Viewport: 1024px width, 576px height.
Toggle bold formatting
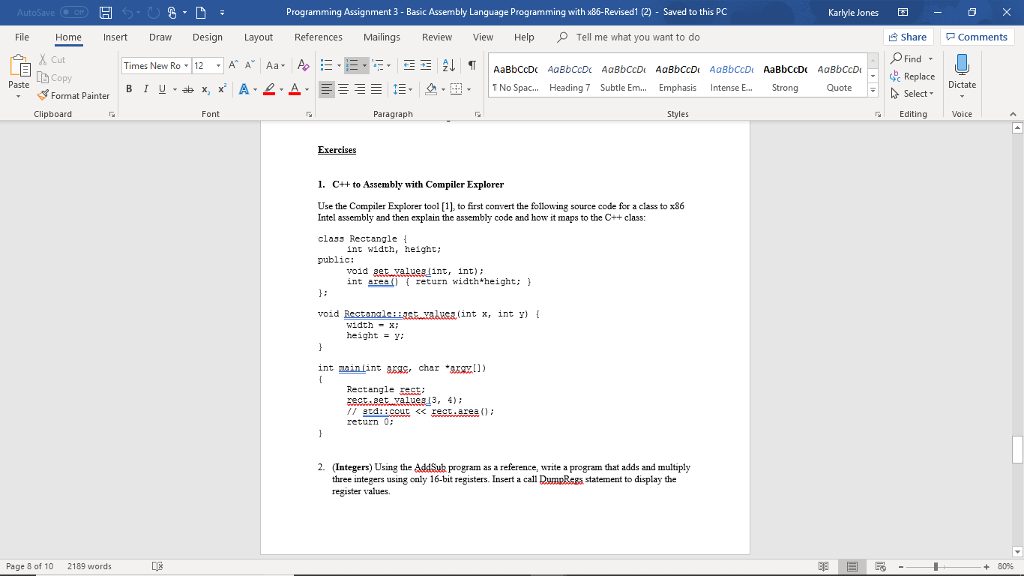pos(129,88)
